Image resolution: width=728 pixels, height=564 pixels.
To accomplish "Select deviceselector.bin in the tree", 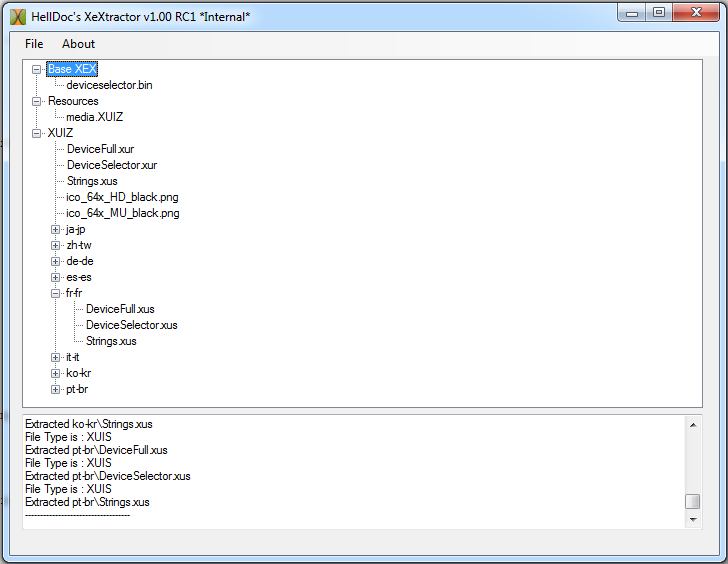I will 109,85.
